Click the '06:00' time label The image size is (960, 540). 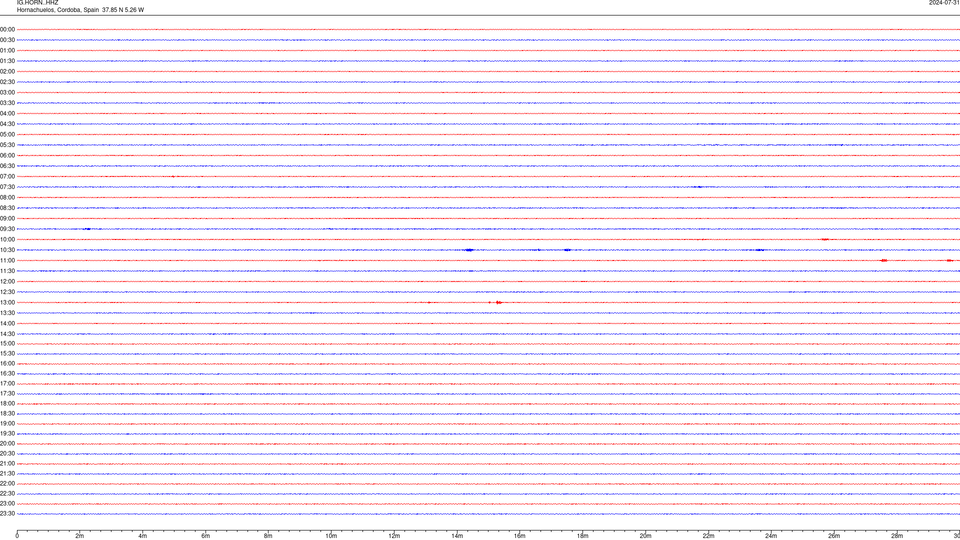pos(7,156)
